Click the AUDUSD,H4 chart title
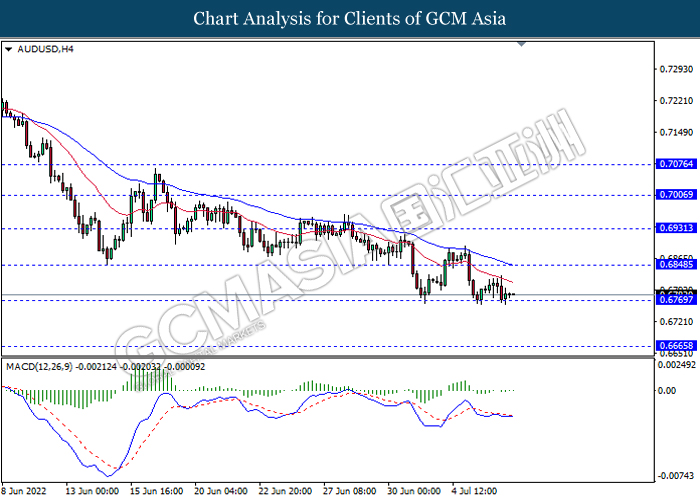 click(45, 49)
